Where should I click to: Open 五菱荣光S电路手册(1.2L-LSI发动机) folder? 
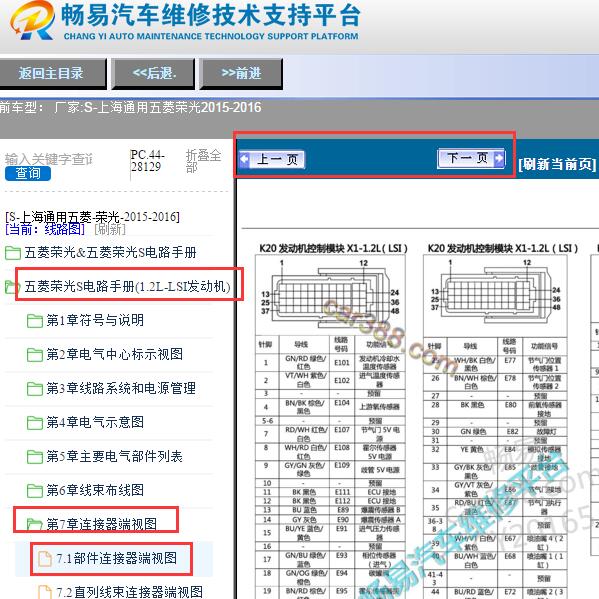[x=128, y=286]
